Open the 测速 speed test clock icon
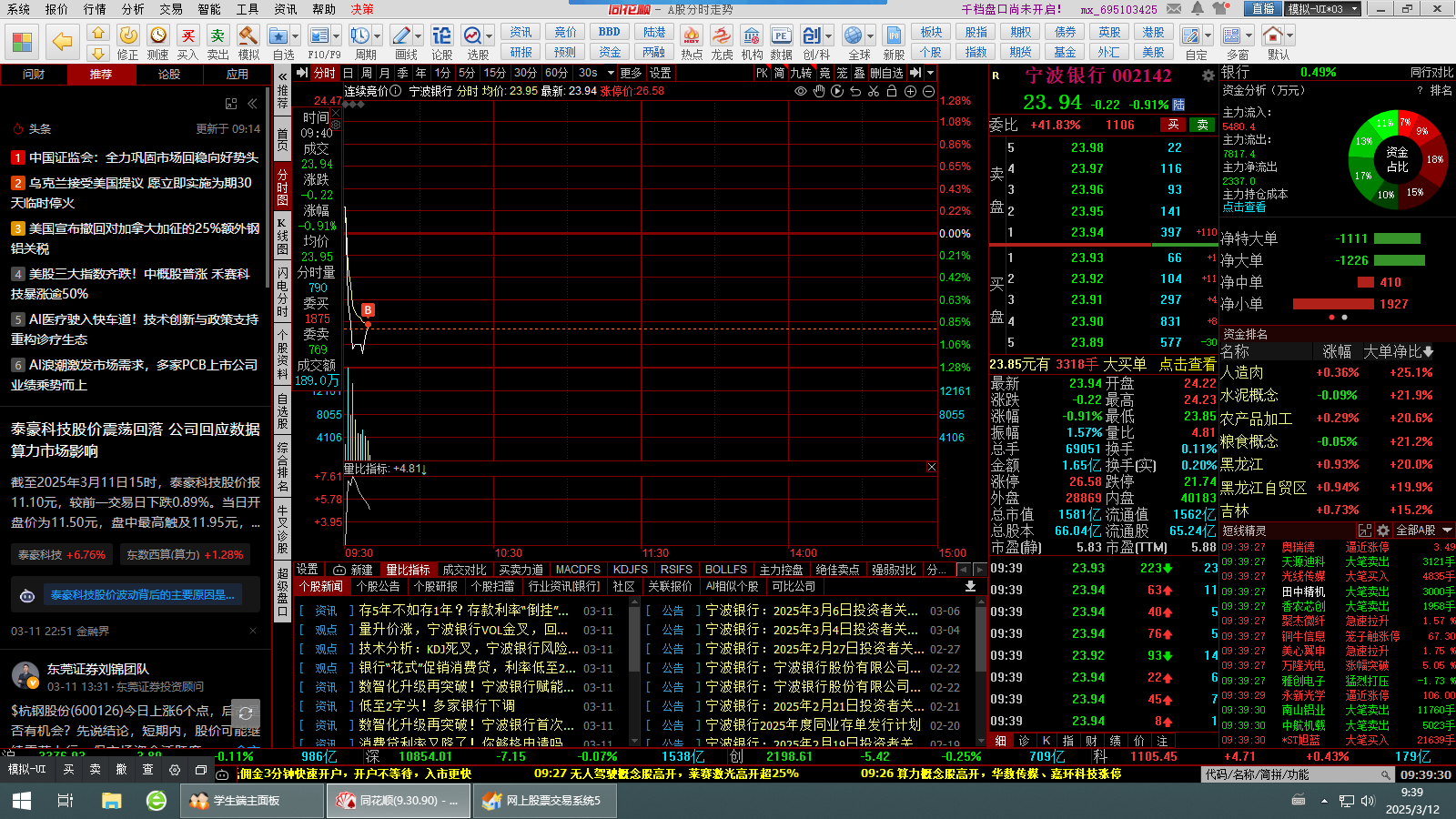The height and width of the screenshot is (819, 1456). [158, 42]
